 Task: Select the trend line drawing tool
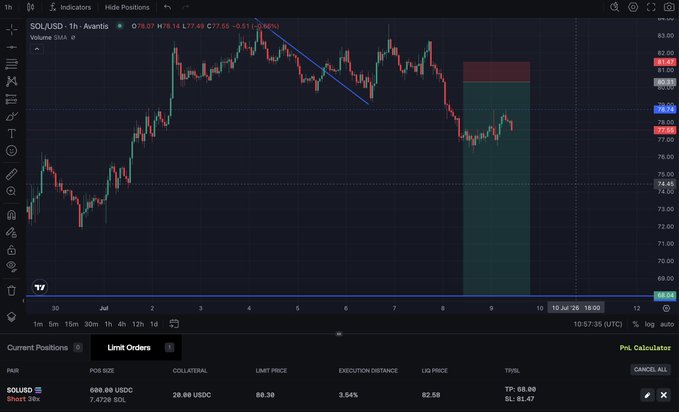[x=12, y=47]
